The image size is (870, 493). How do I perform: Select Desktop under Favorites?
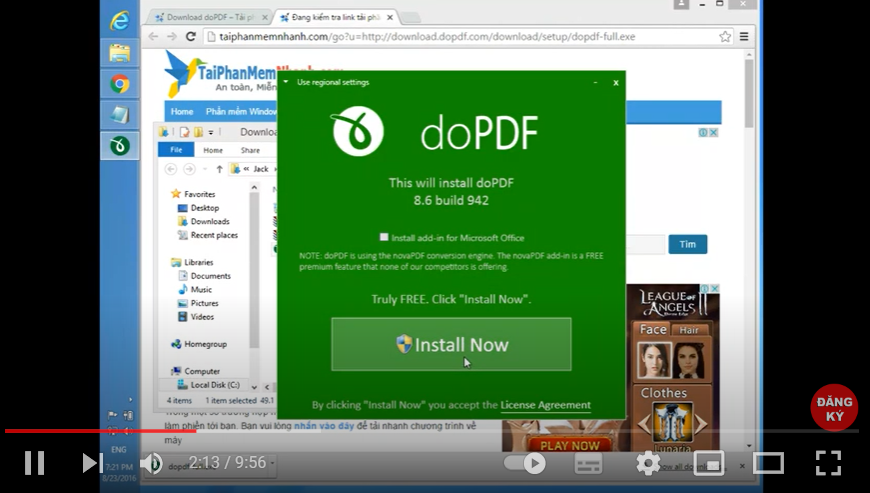pyautogui.click(x=205, y=208)
